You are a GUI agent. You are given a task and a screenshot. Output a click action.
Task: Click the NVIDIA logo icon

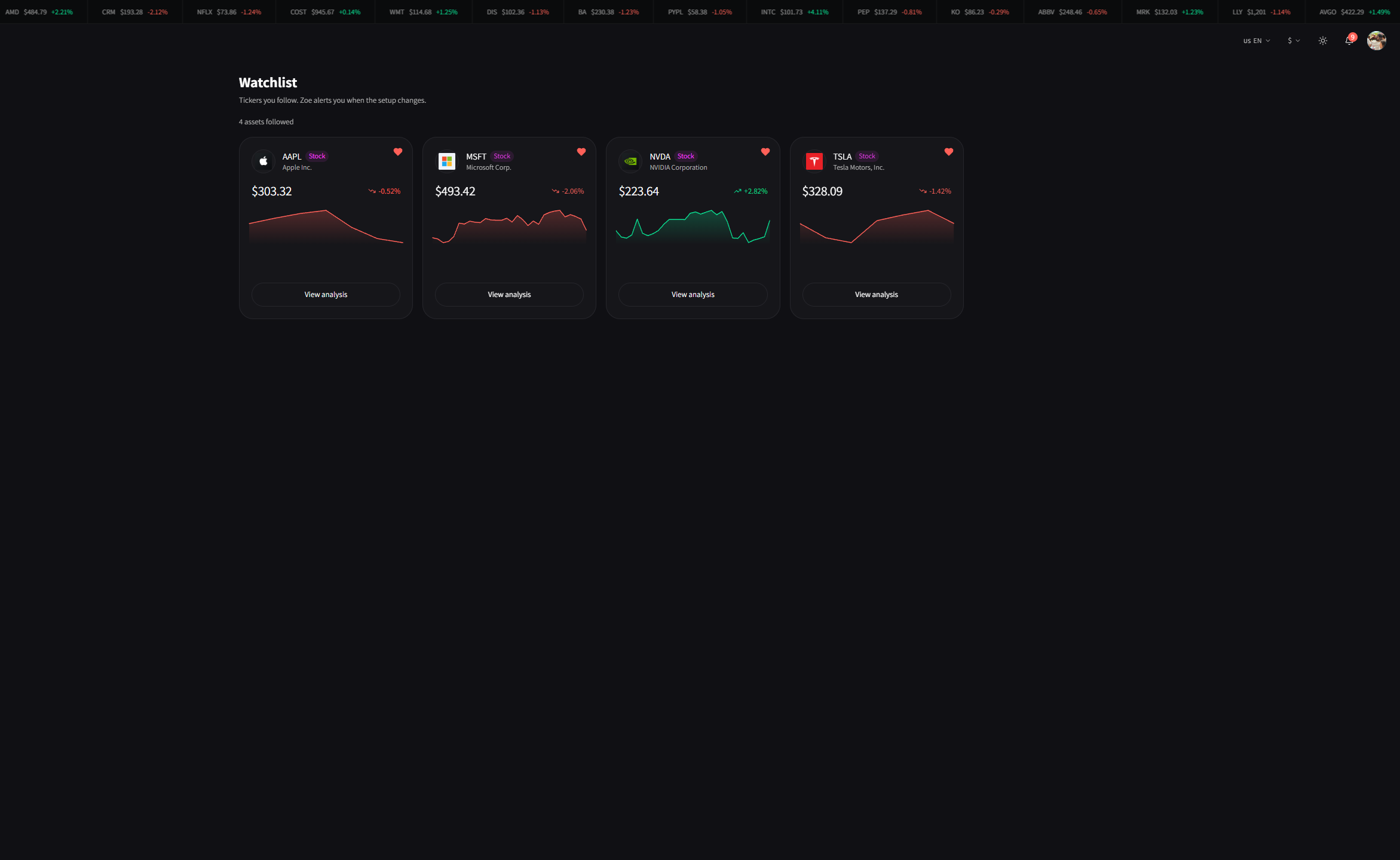click(x=630, y=161)
